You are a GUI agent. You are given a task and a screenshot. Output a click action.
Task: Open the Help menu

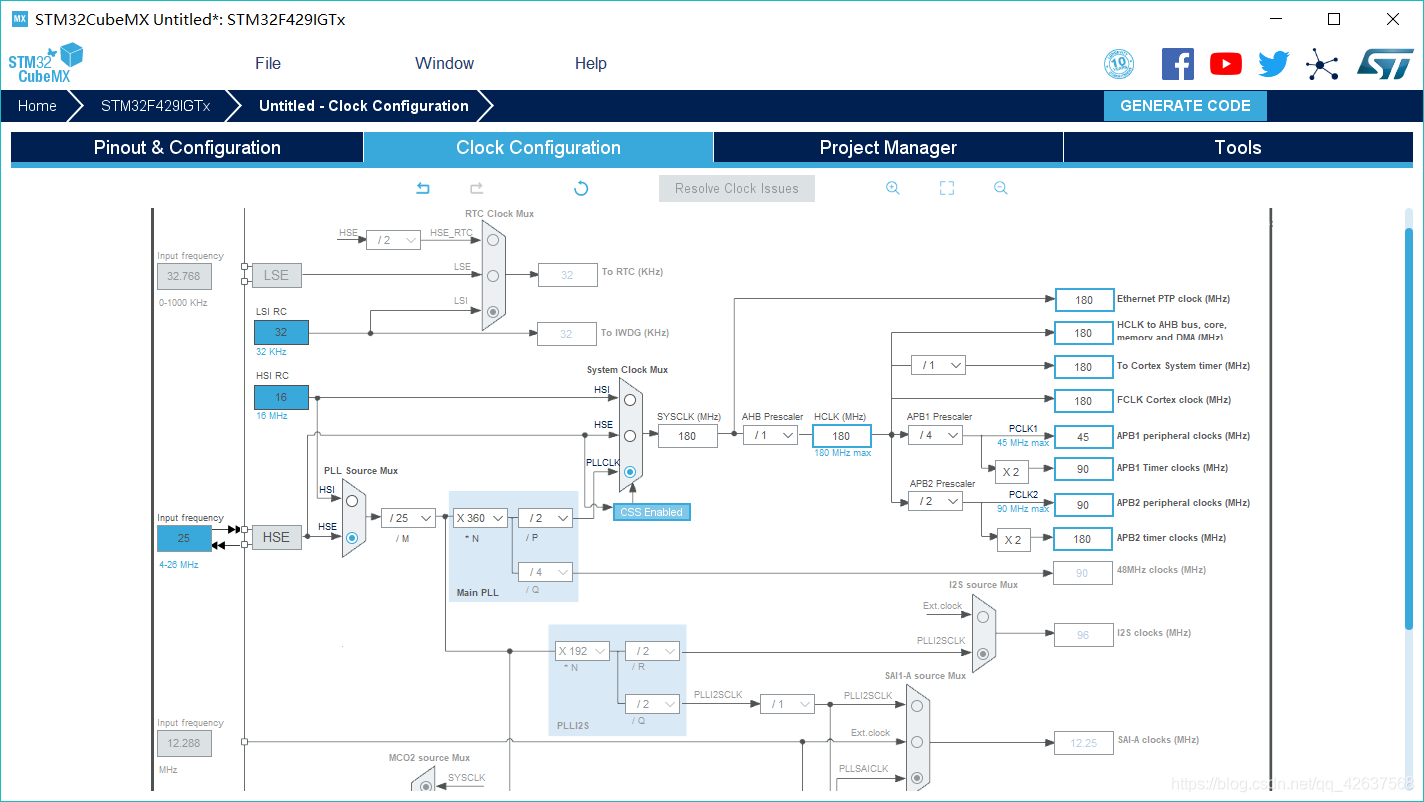click(x=591, y=63)
